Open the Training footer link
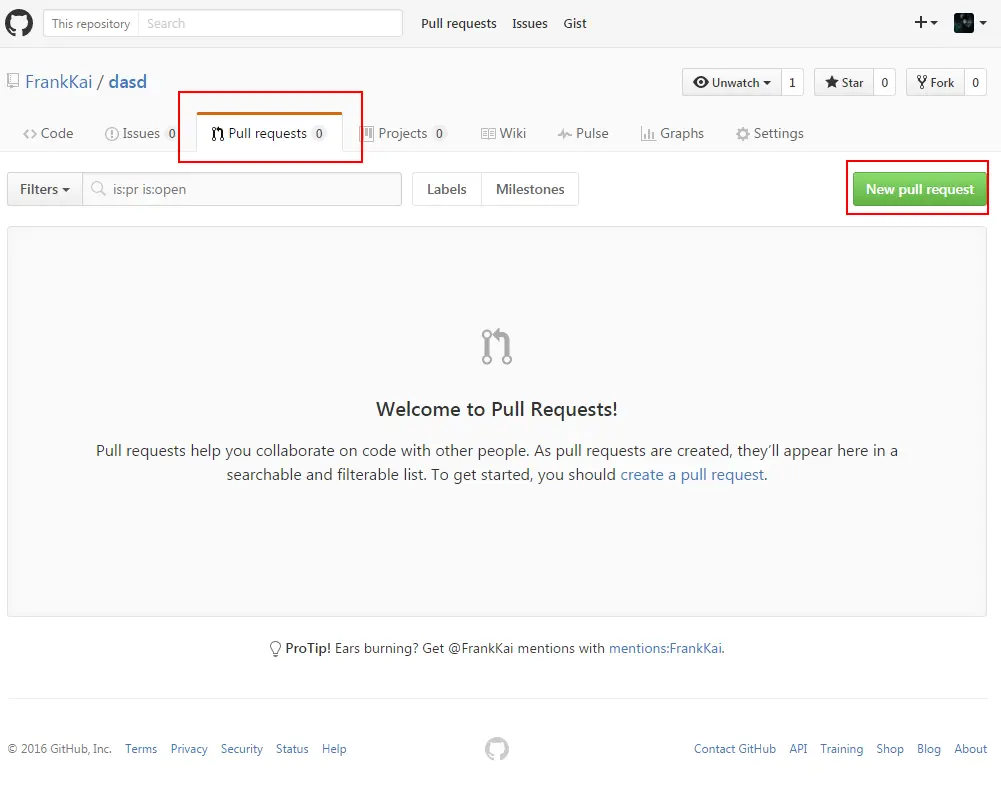 pos(841,749)
